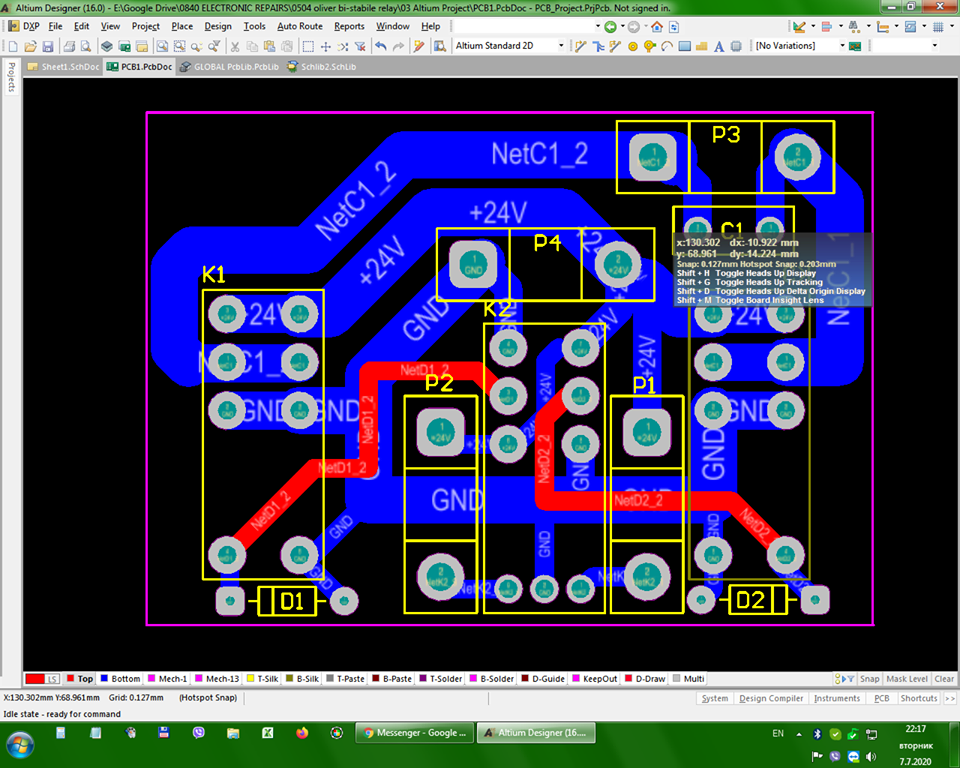This screenshot has height=768, width=960.
Task: Click the Interactive Routing tool icon
Action: pos(580,46)
